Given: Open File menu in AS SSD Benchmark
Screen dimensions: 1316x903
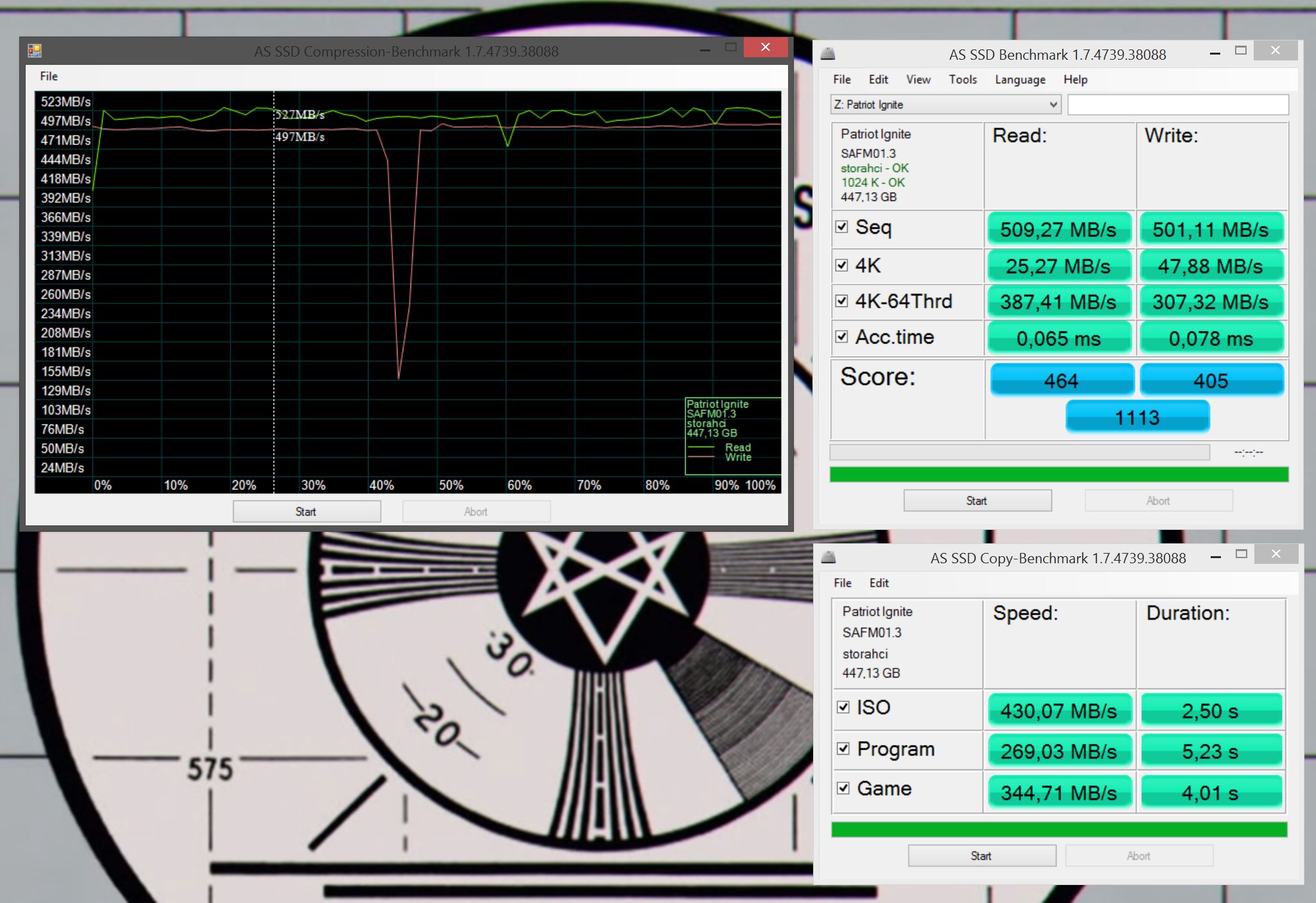Looking at the screenshot, I should coord(842,80).
